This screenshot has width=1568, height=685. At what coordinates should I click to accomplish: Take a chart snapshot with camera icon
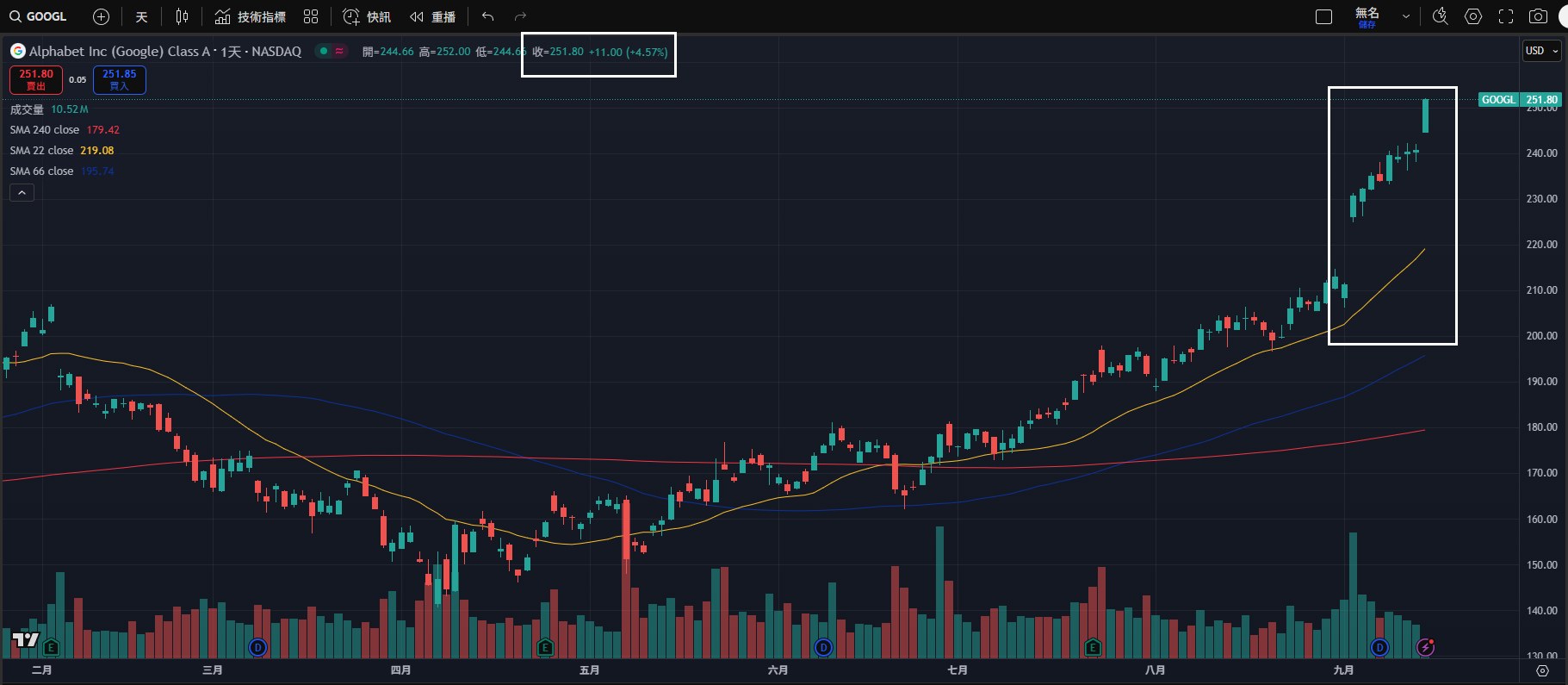coord(1538,16)
